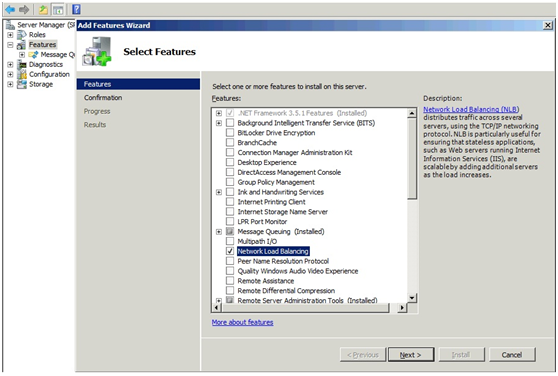Click the horizontal scroll left arrow
This screenshot has width=558, height=376.
(x=216, y=307)
